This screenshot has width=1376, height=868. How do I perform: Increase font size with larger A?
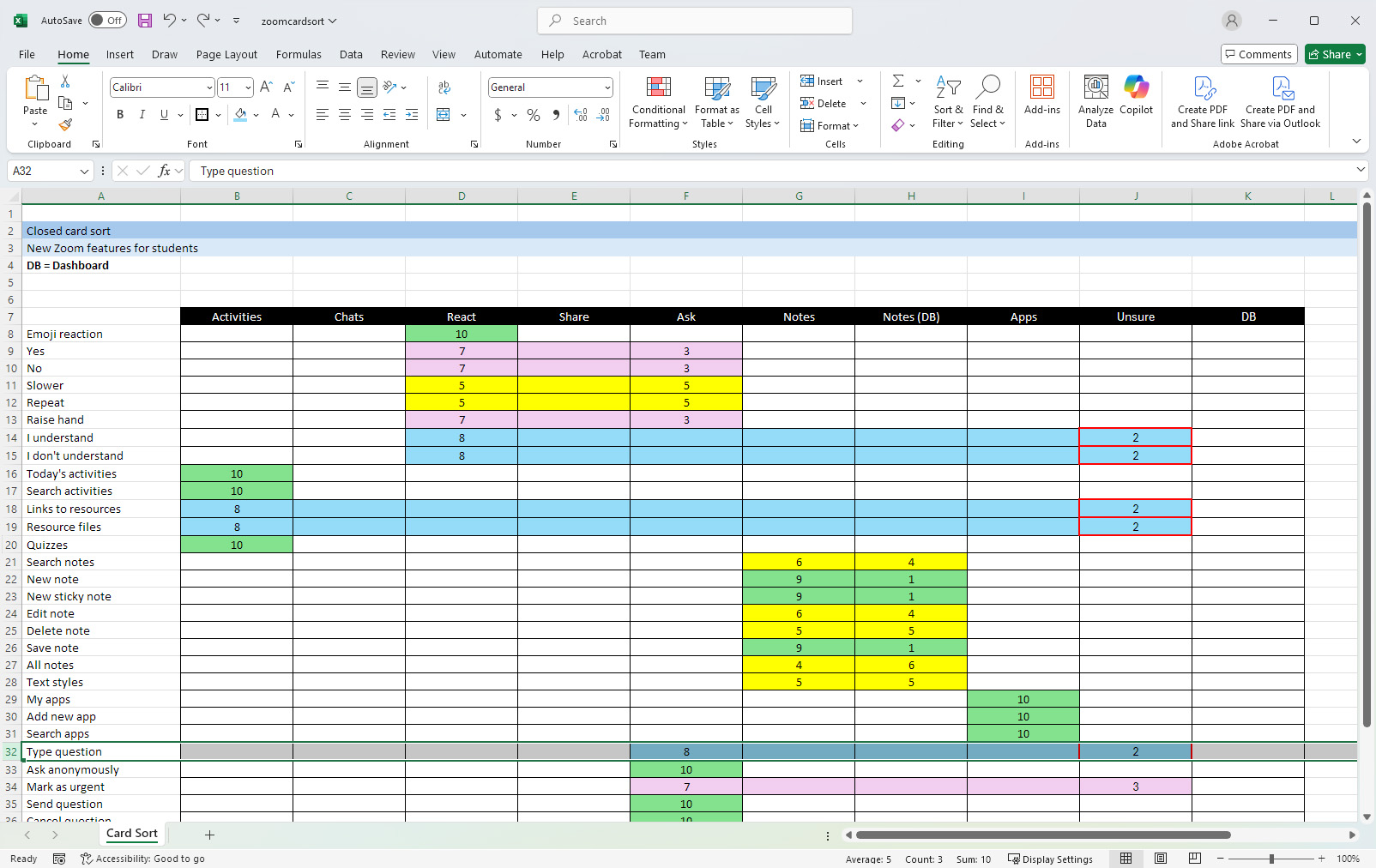point(266,87)
